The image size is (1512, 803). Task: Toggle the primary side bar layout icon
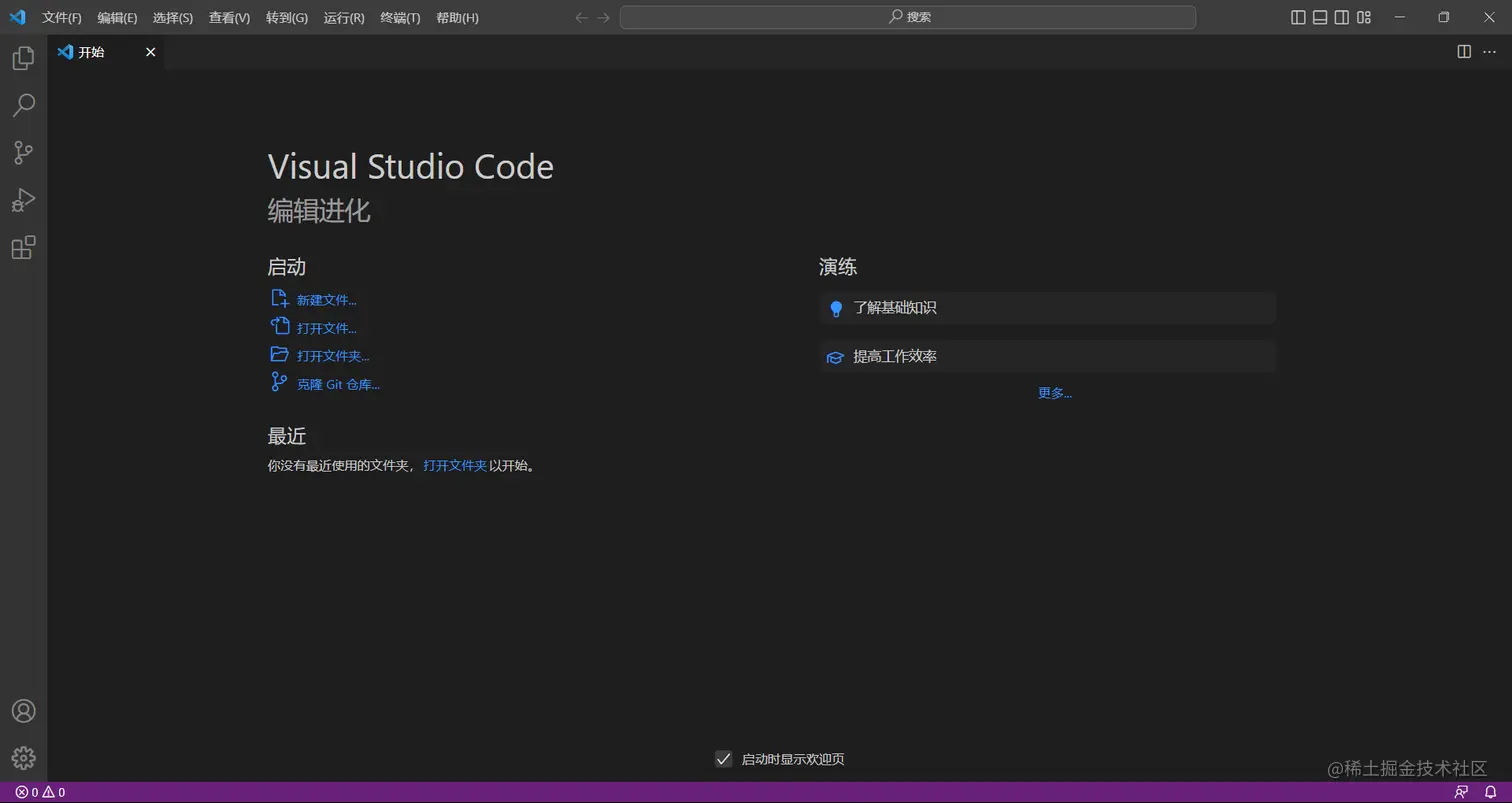tap(1298, 17)
